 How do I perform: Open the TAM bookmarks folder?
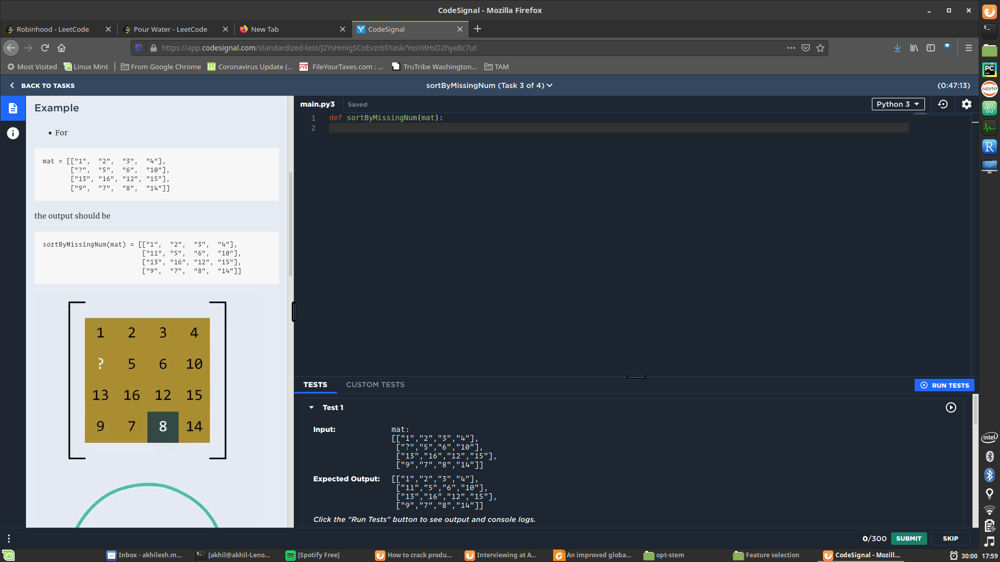click(x=496, y=66)
